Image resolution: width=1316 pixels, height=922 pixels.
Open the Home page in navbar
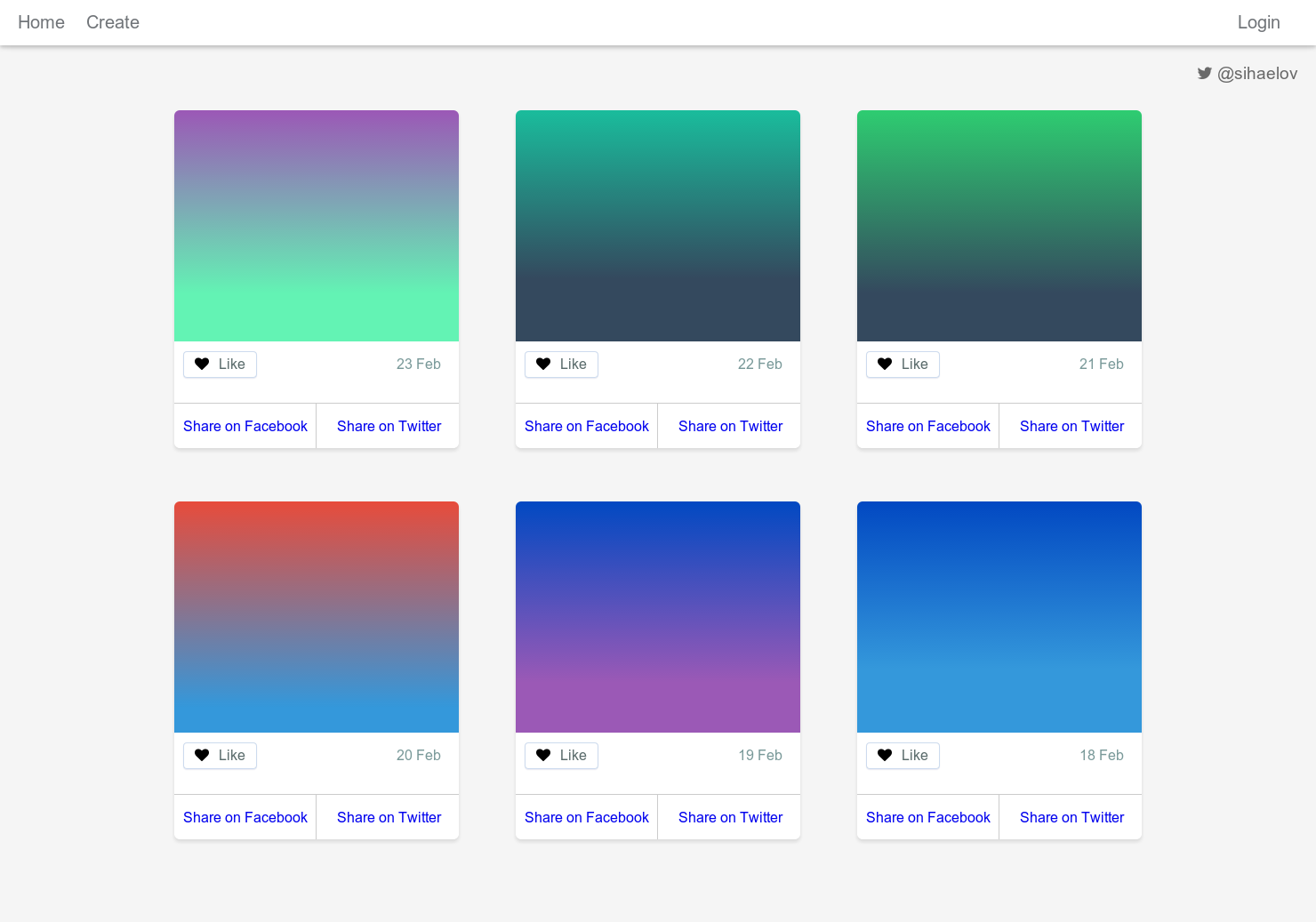tap(41, 22)
